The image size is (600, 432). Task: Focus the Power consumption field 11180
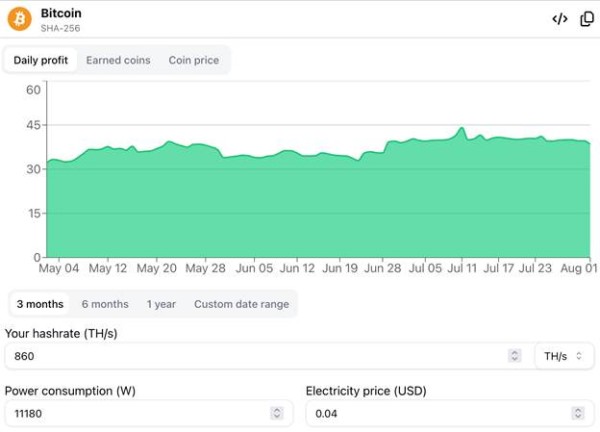pos(148,414)
